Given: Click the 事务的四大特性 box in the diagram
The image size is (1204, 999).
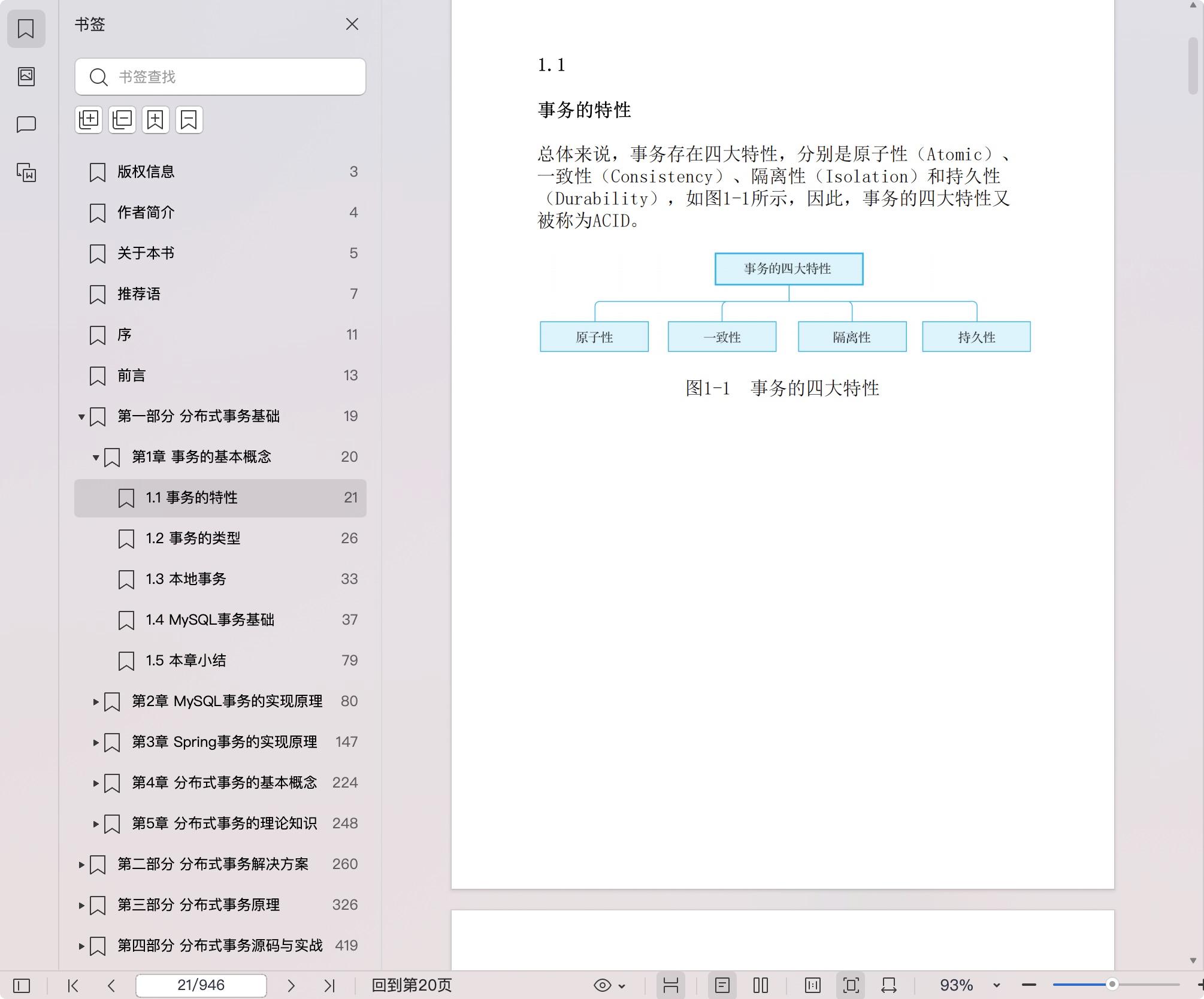Looking at the screenshot, I should click(x=789, y=269).
